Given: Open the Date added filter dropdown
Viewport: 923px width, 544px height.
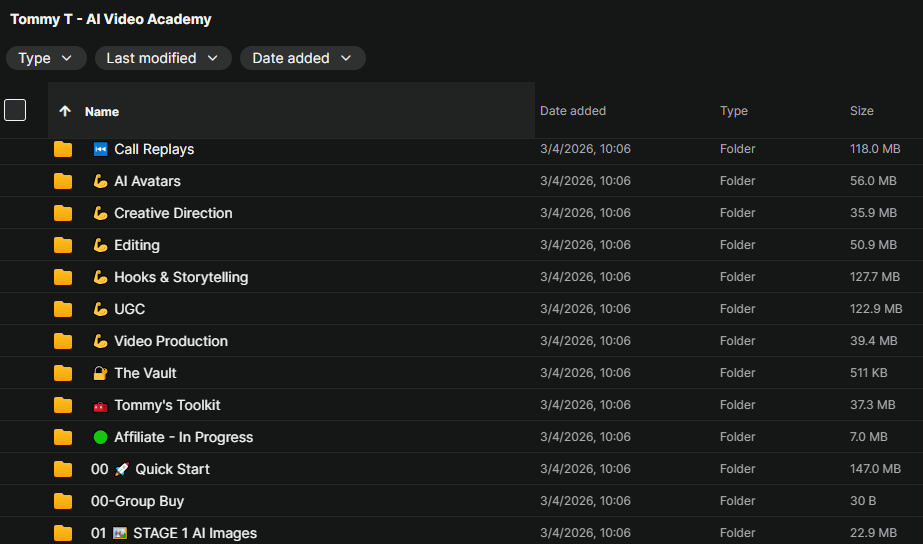Looking at the screenshot, I should (x=302, y=58).
